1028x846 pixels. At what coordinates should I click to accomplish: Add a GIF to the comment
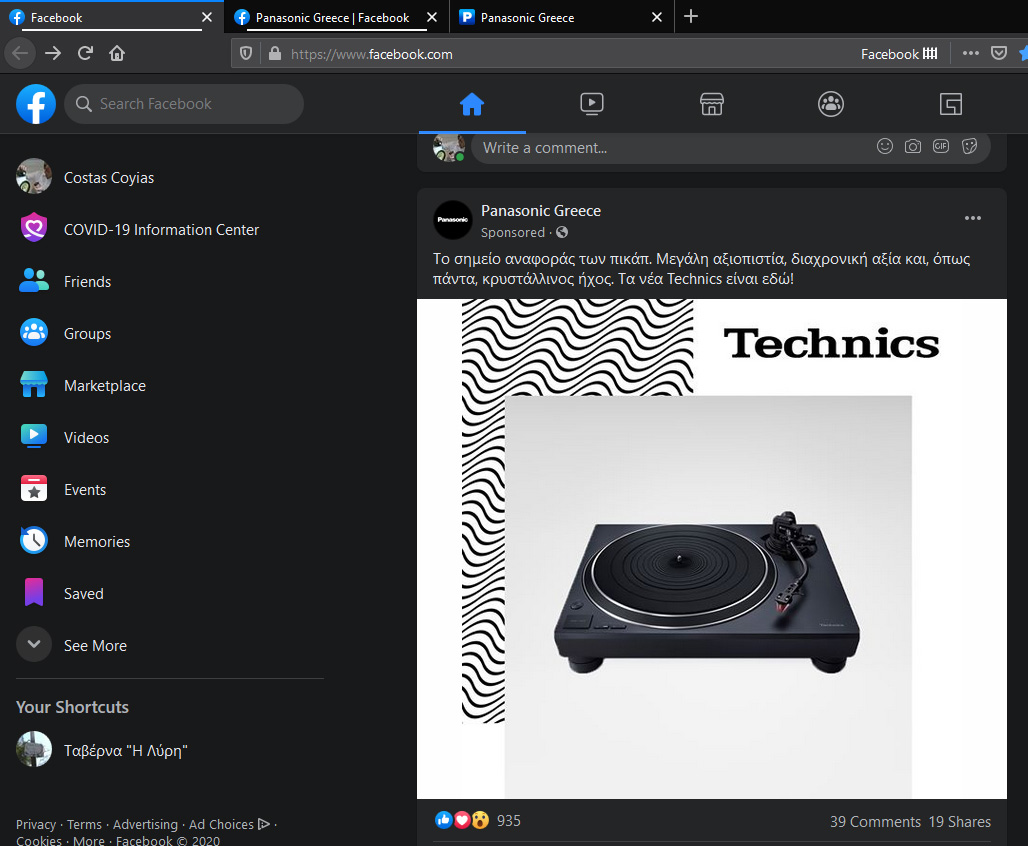coord(941,146)
